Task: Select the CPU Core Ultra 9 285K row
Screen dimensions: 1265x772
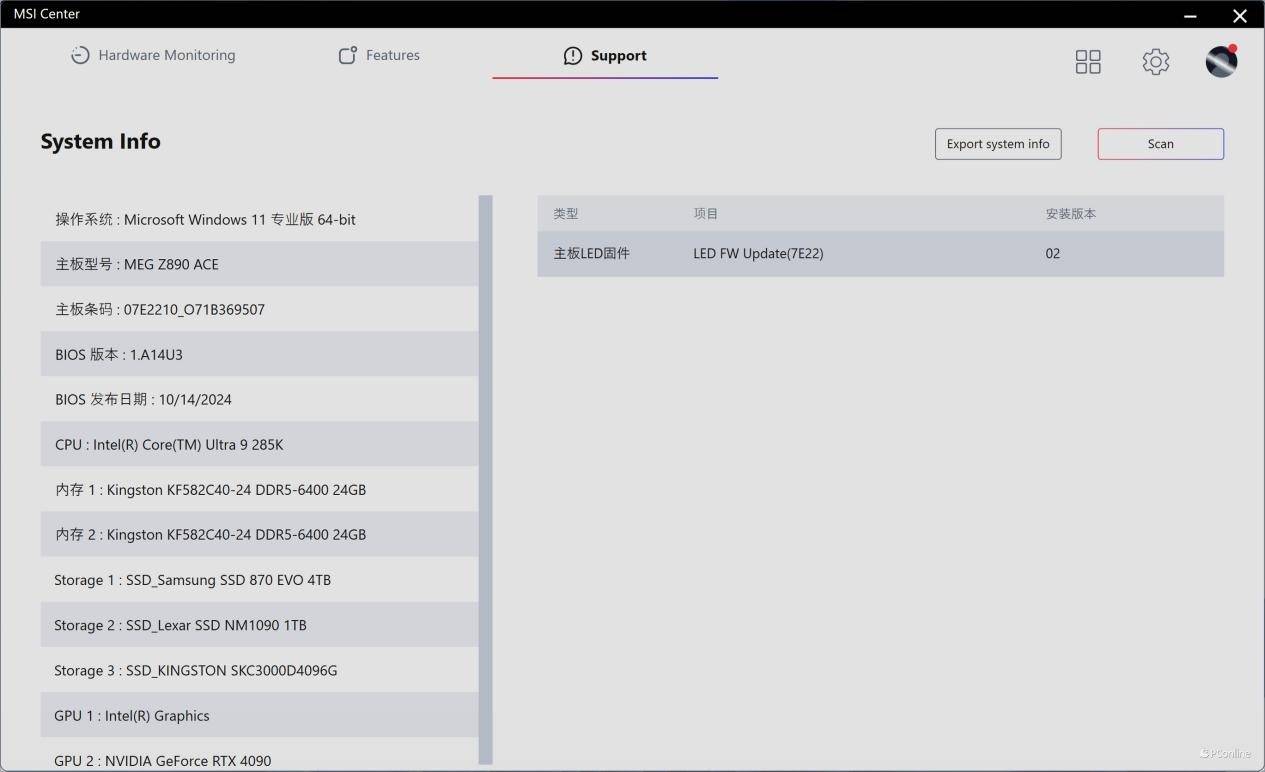Action: coord(259,444)
